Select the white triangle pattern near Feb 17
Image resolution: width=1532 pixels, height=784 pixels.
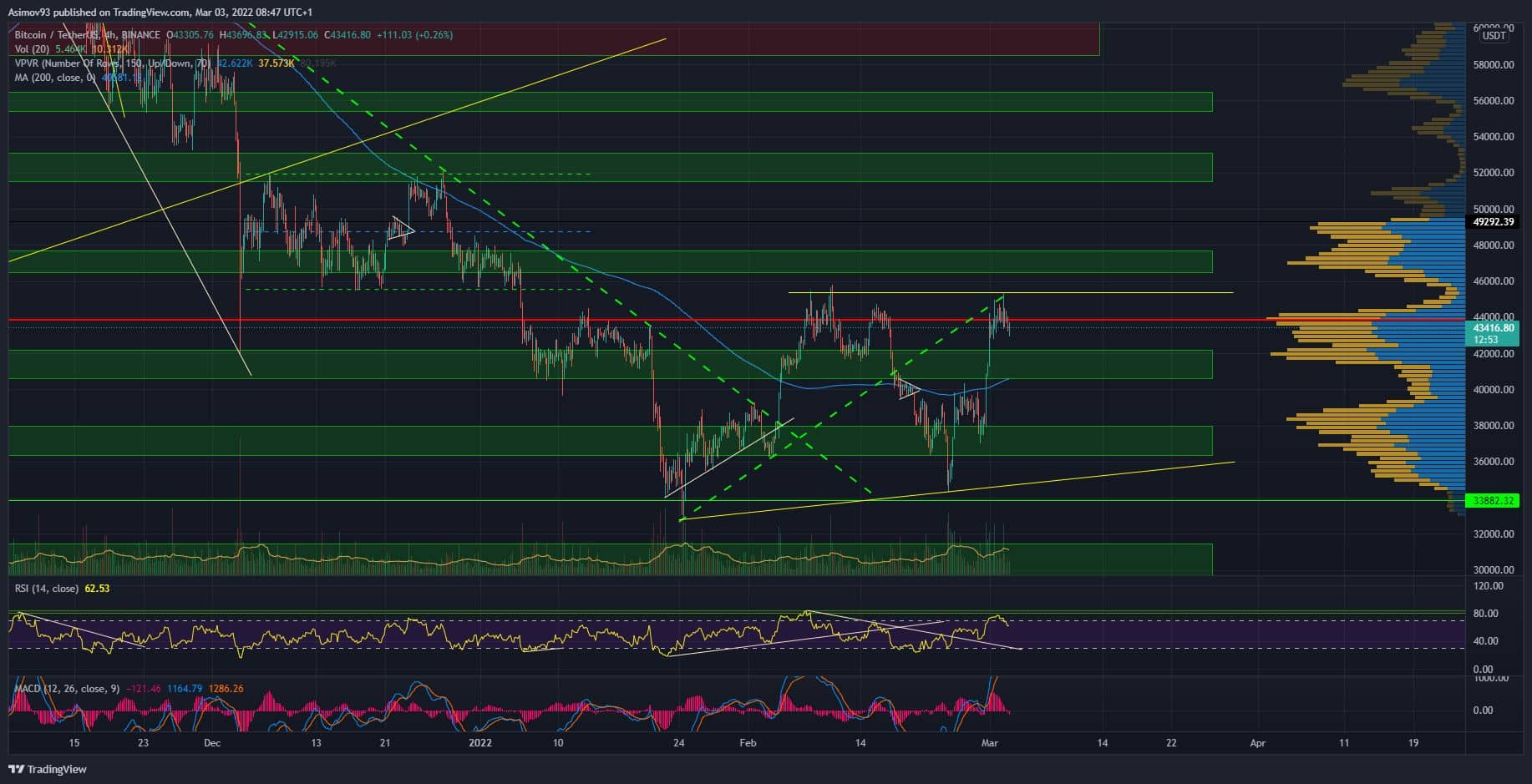click(x=909, y=390)
